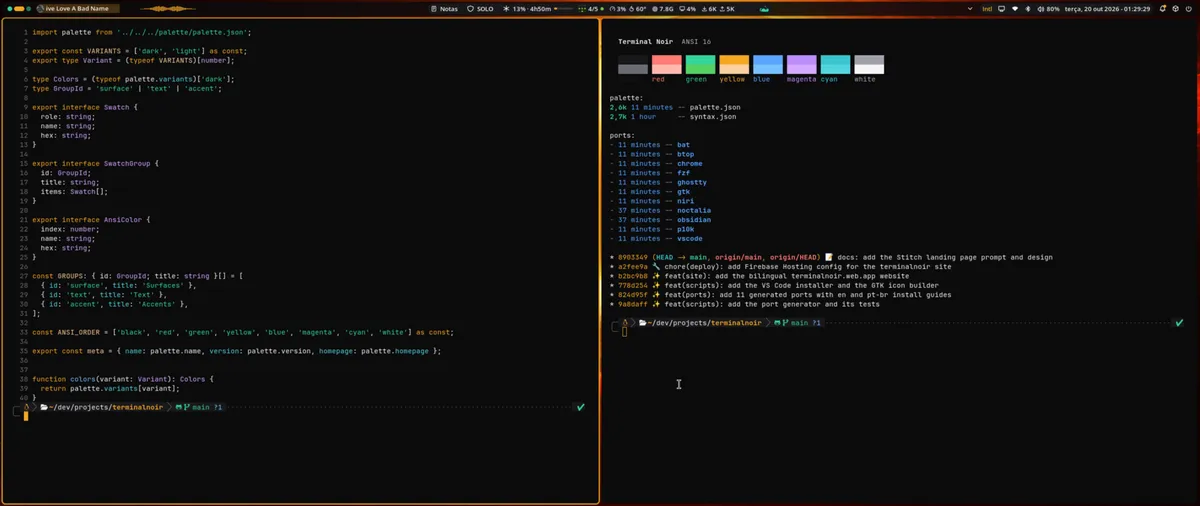1200x506 pixels.
Task: Click commit hash 778d254 in the git log
Action: (x=634, y=285)
